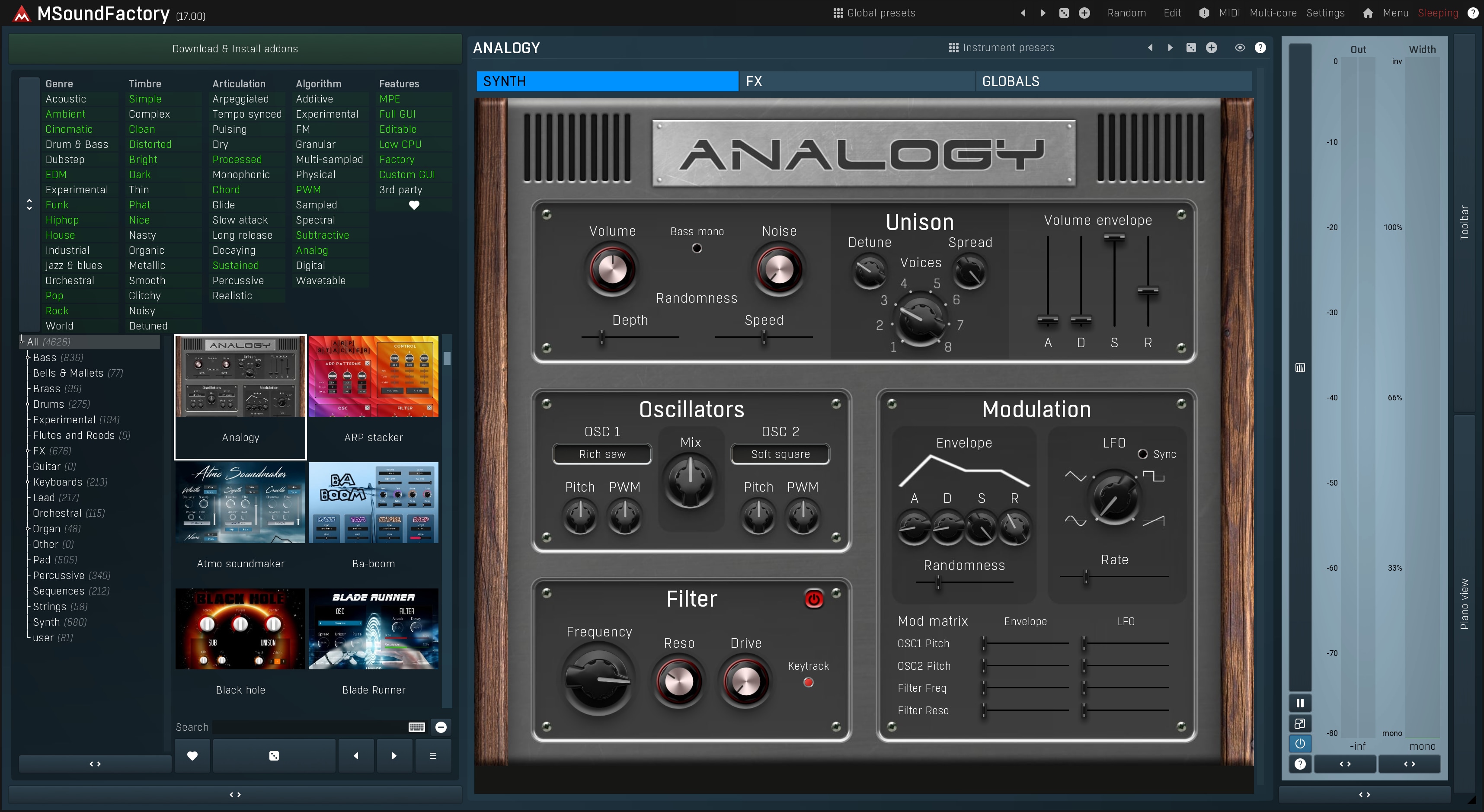Image resolution: width=1484 pixels, height=812 pixels.
Task: Click the clear search minus button
Action: click(x=441, y=727)
